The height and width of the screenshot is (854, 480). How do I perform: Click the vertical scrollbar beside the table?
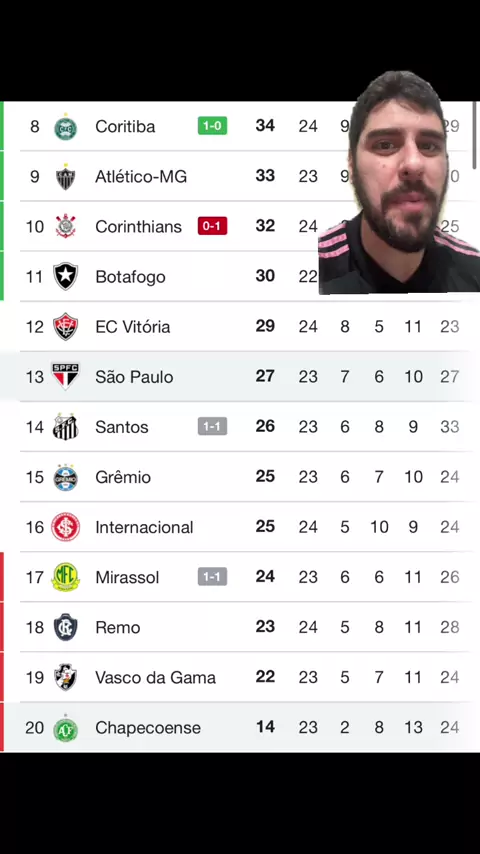(475, 136)
